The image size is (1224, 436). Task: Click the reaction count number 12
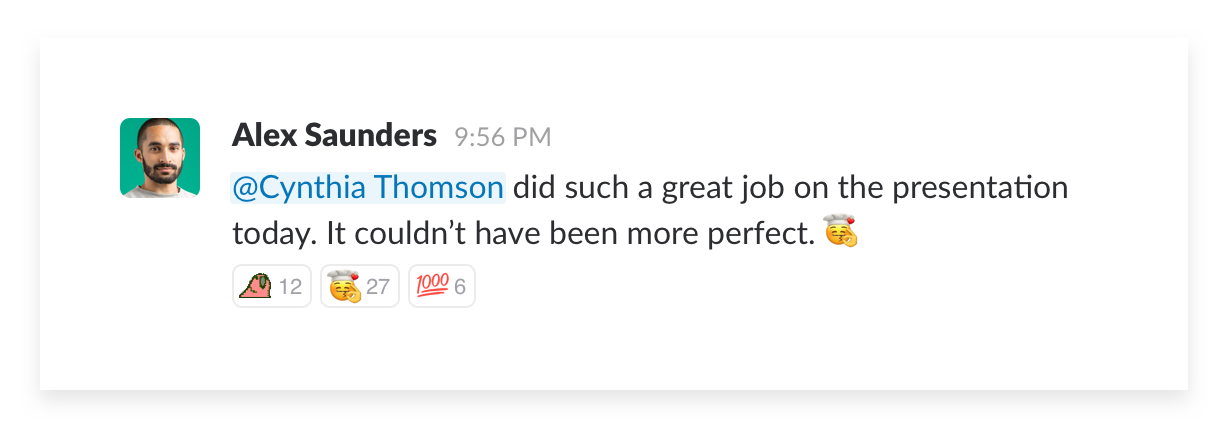[x=290, y=288]
